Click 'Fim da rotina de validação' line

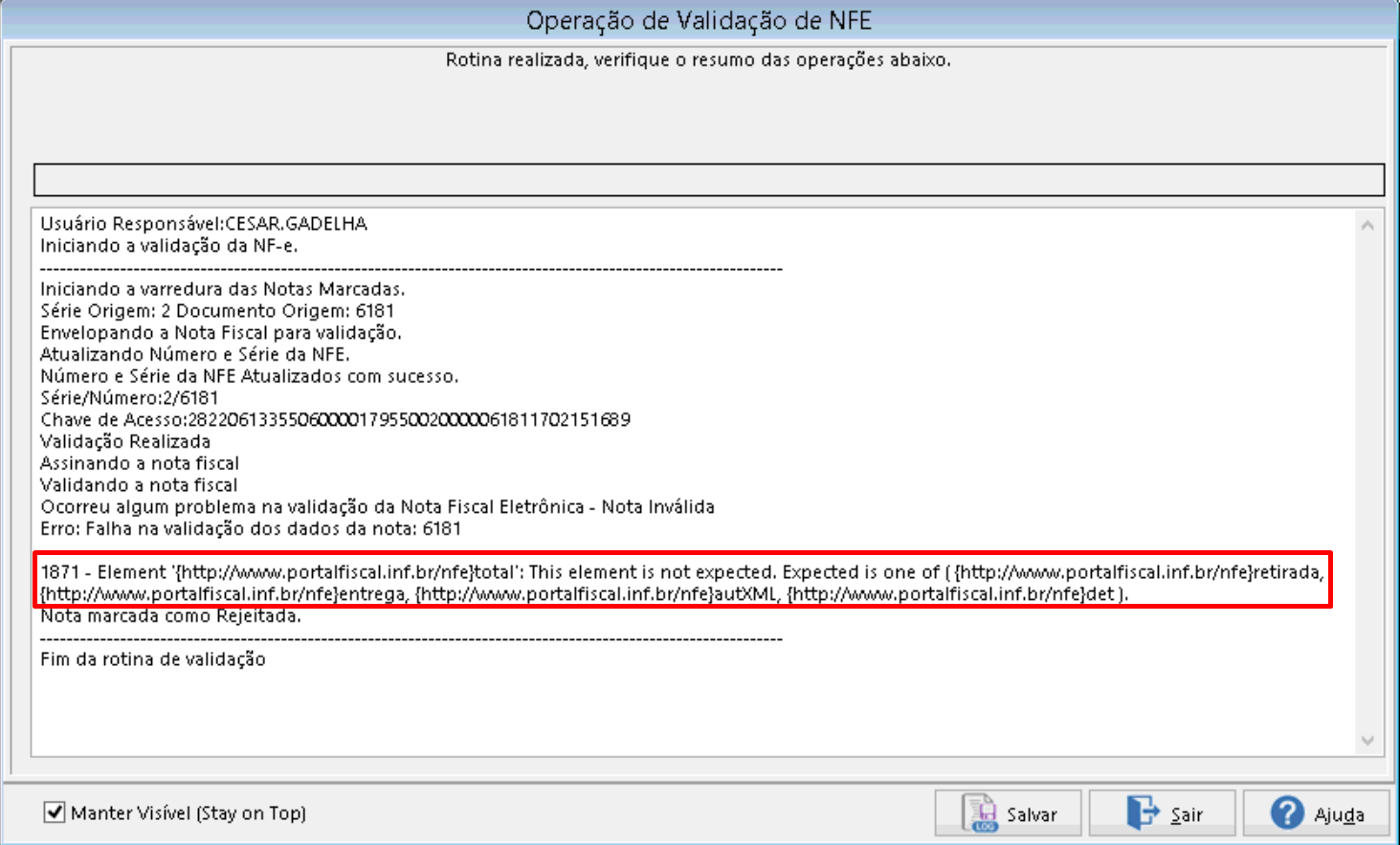point(153,659)
